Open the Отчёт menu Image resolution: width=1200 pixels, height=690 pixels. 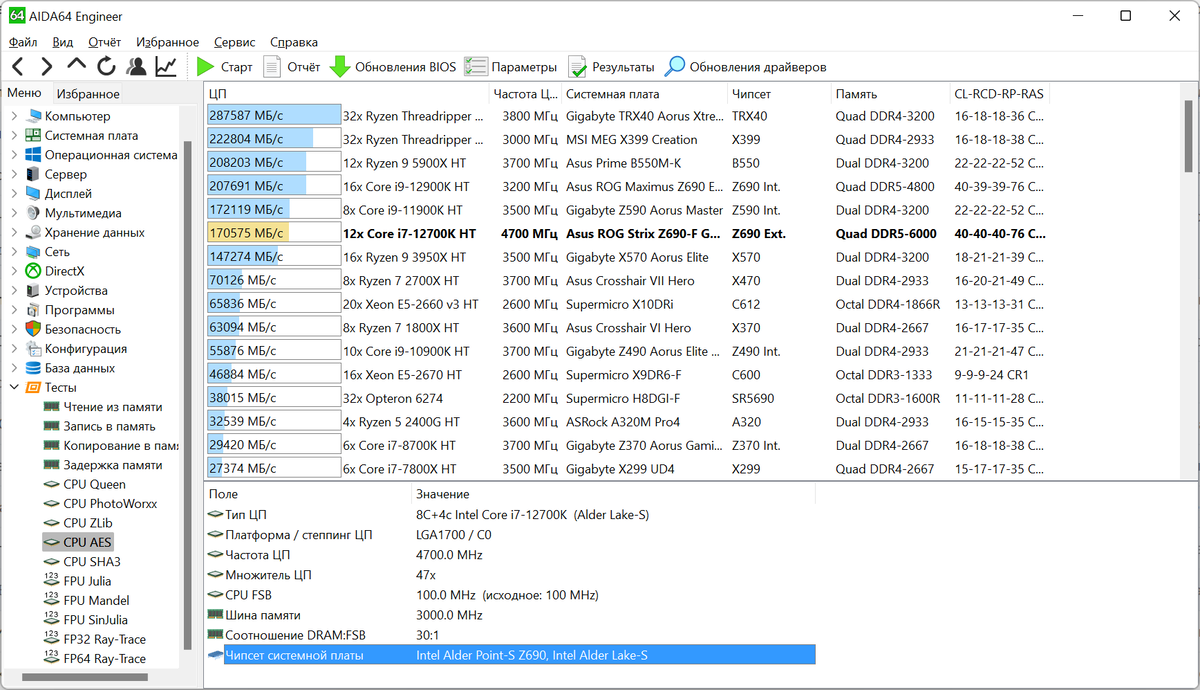click(x=105, y=42)
